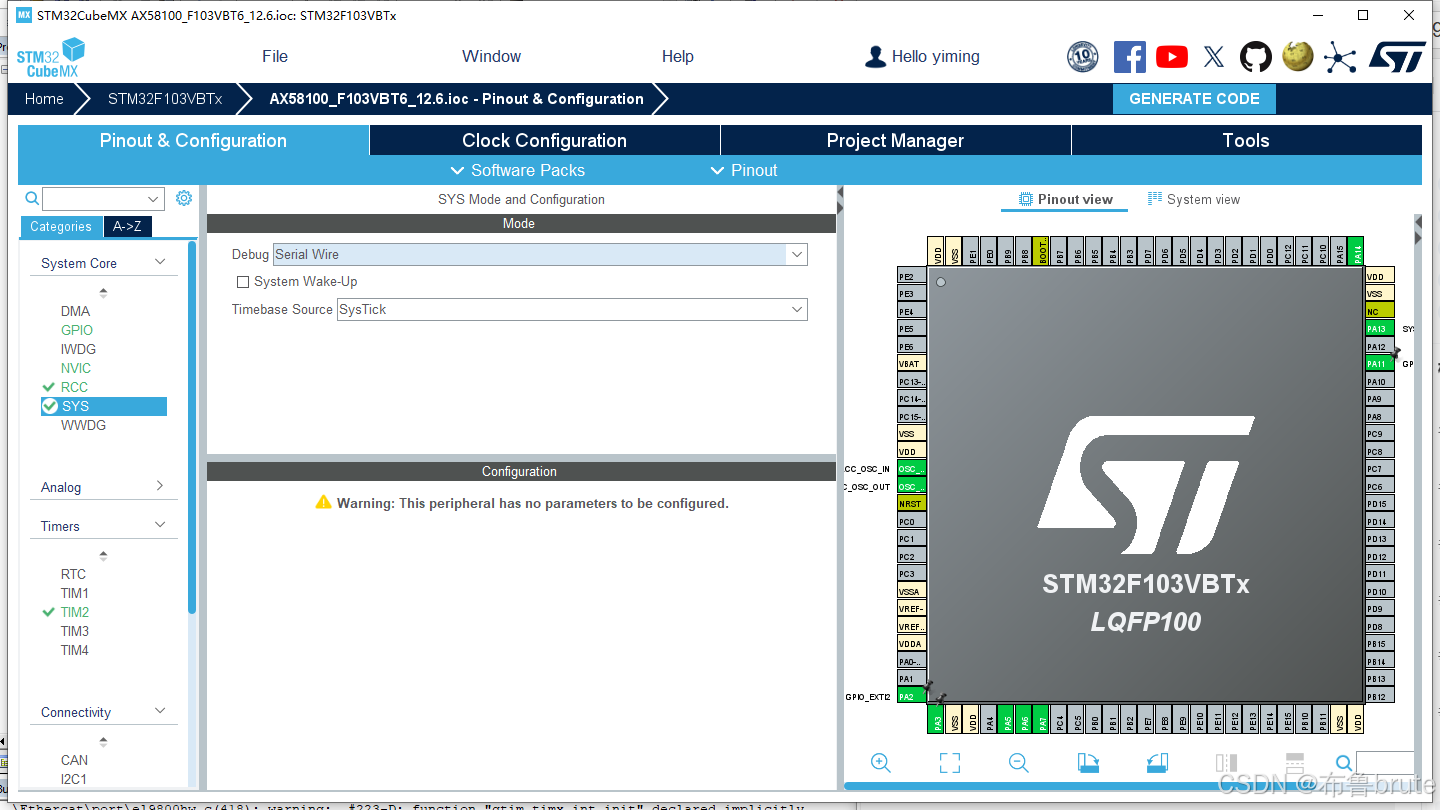Click the wiki globe icon
The height and width of the screenshot is (810, 1440).
coord(1298,56)
